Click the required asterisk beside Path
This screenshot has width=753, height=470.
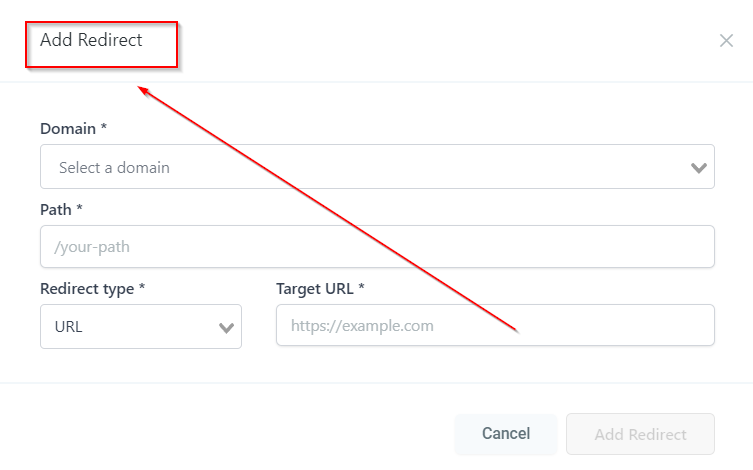[x=80, y=208]
